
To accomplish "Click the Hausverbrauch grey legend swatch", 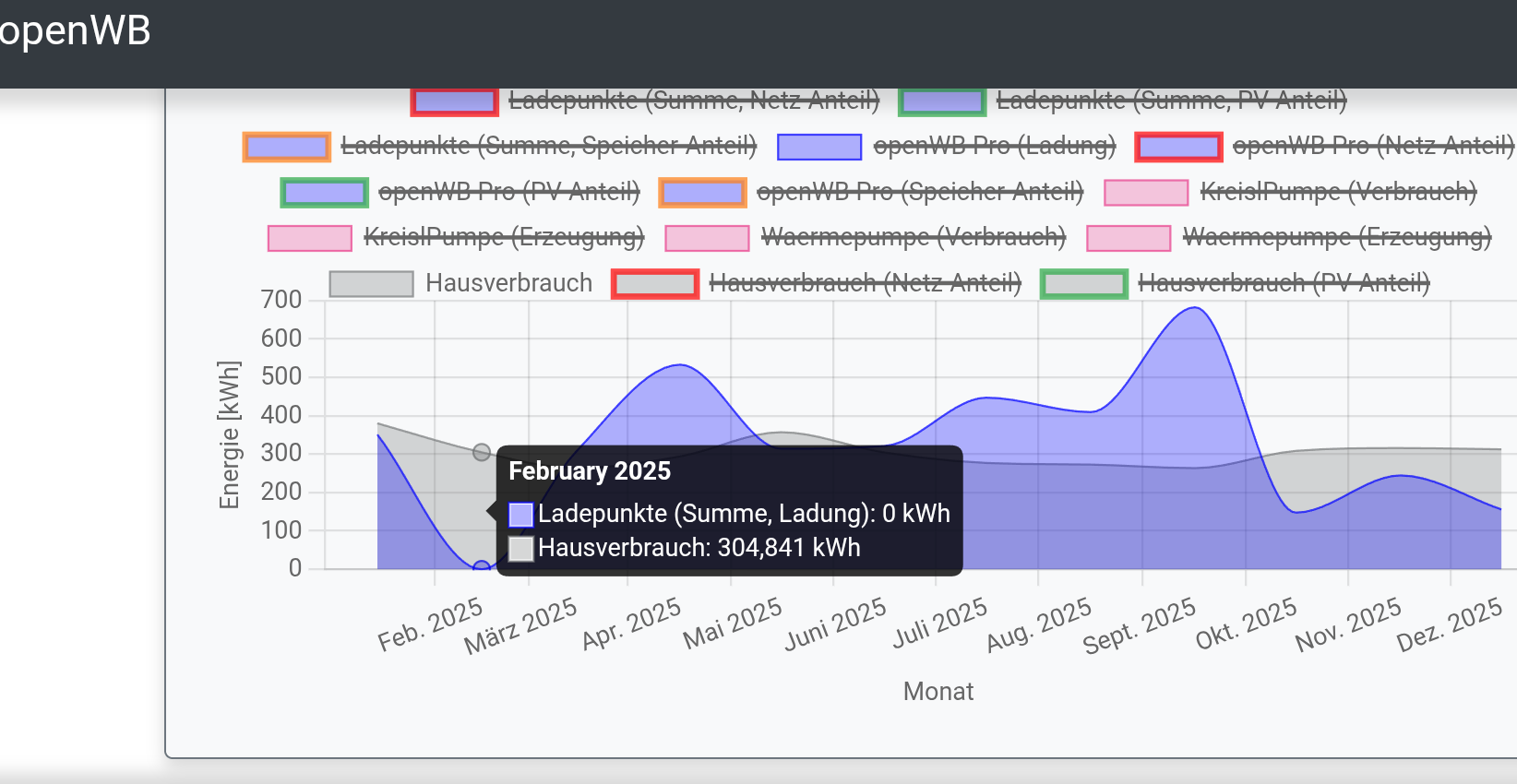I will pos(371,284).
